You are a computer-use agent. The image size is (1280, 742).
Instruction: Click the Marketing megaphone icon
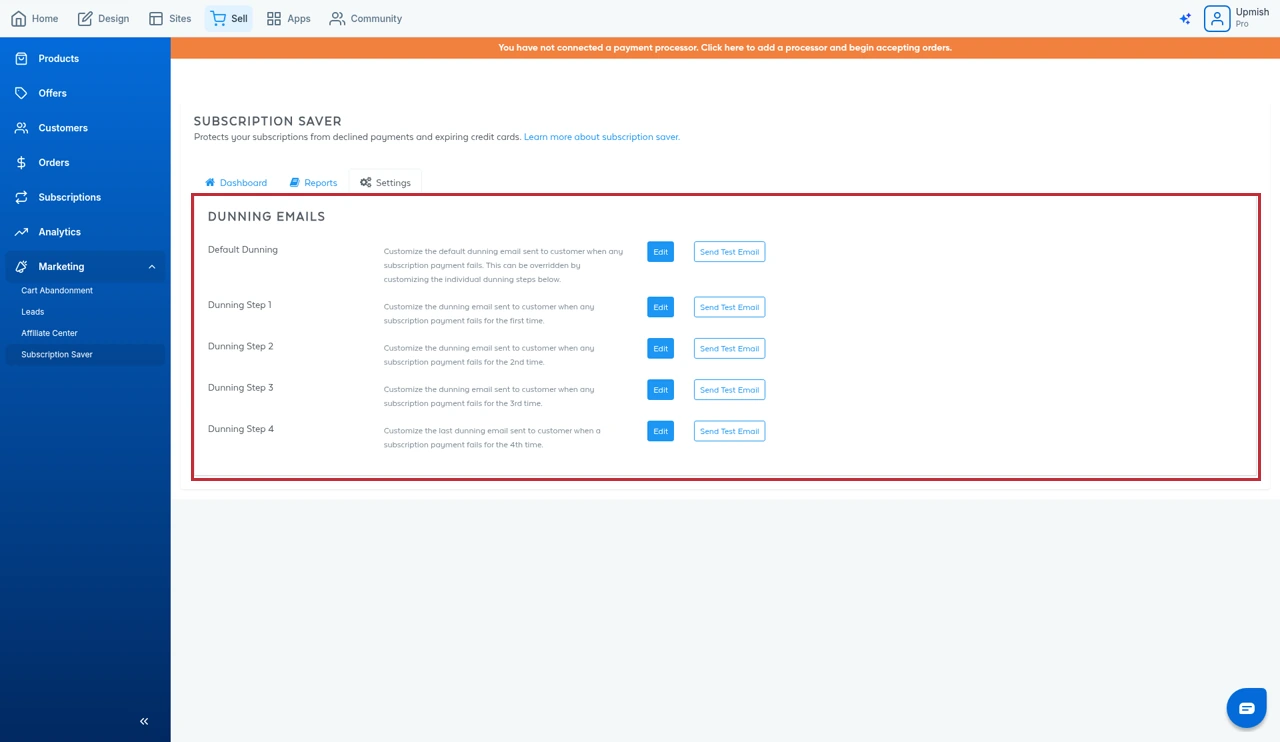(21, 267)
